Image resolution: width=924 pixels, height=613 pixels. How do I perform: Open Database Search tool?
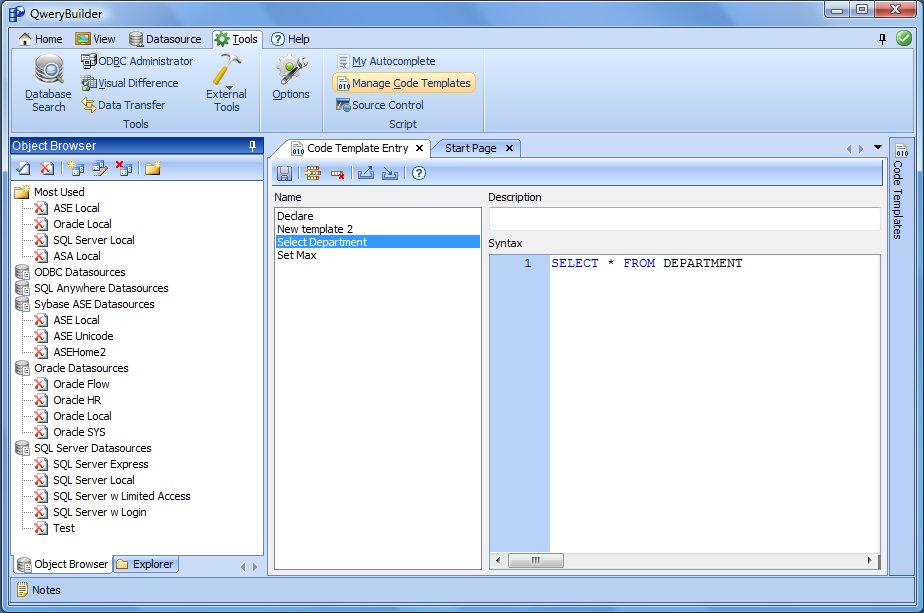coord(48,83)
